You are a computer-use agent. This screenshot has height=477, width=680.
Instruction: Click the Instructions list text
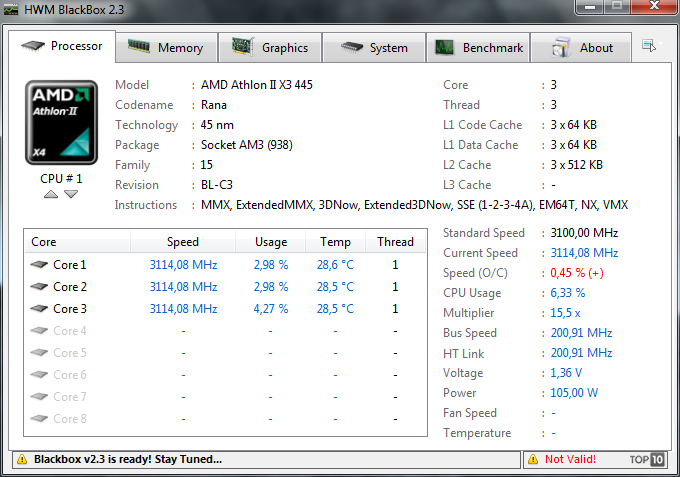[414, 205]
